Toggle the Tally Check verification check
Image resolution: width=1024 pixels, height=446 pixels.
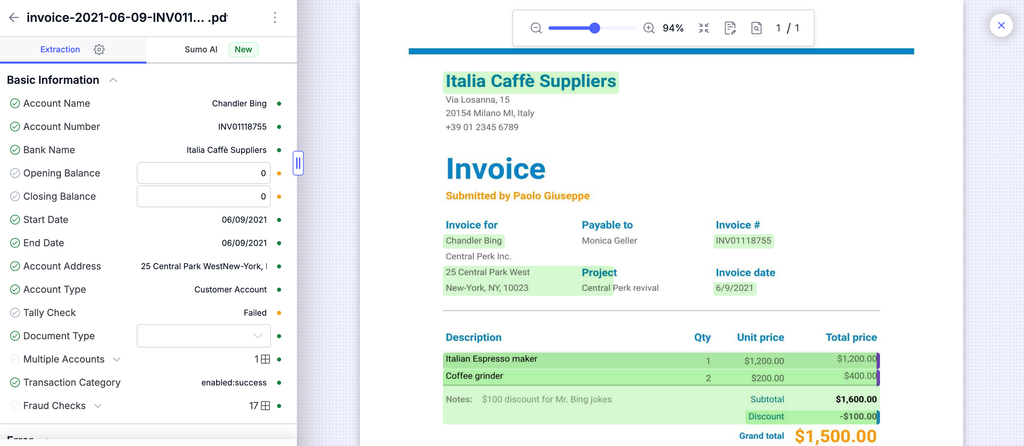[x=15, y=313]
